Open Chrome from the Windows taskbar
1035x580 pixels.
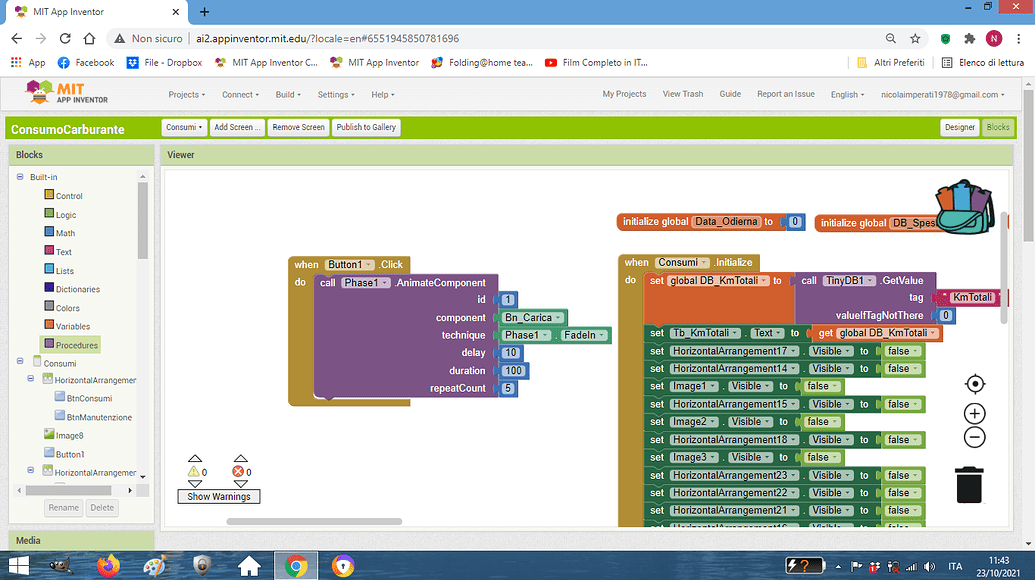(296, 565)
